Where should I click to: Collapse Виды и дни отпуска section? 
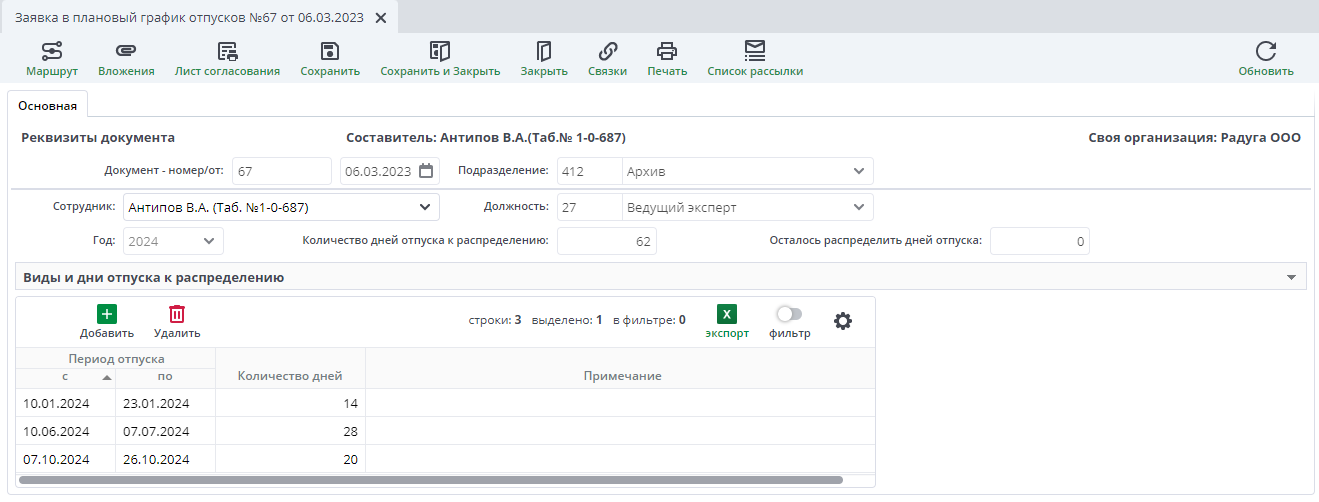coord(1291,277)
